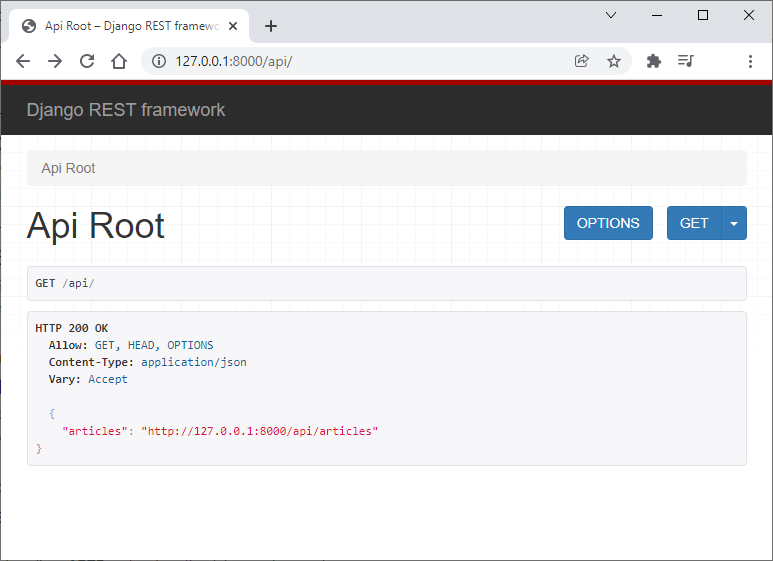Click the Api Root breadcrumb
The height and width of the screenshot is (561, 773).
tap(68, 169)
